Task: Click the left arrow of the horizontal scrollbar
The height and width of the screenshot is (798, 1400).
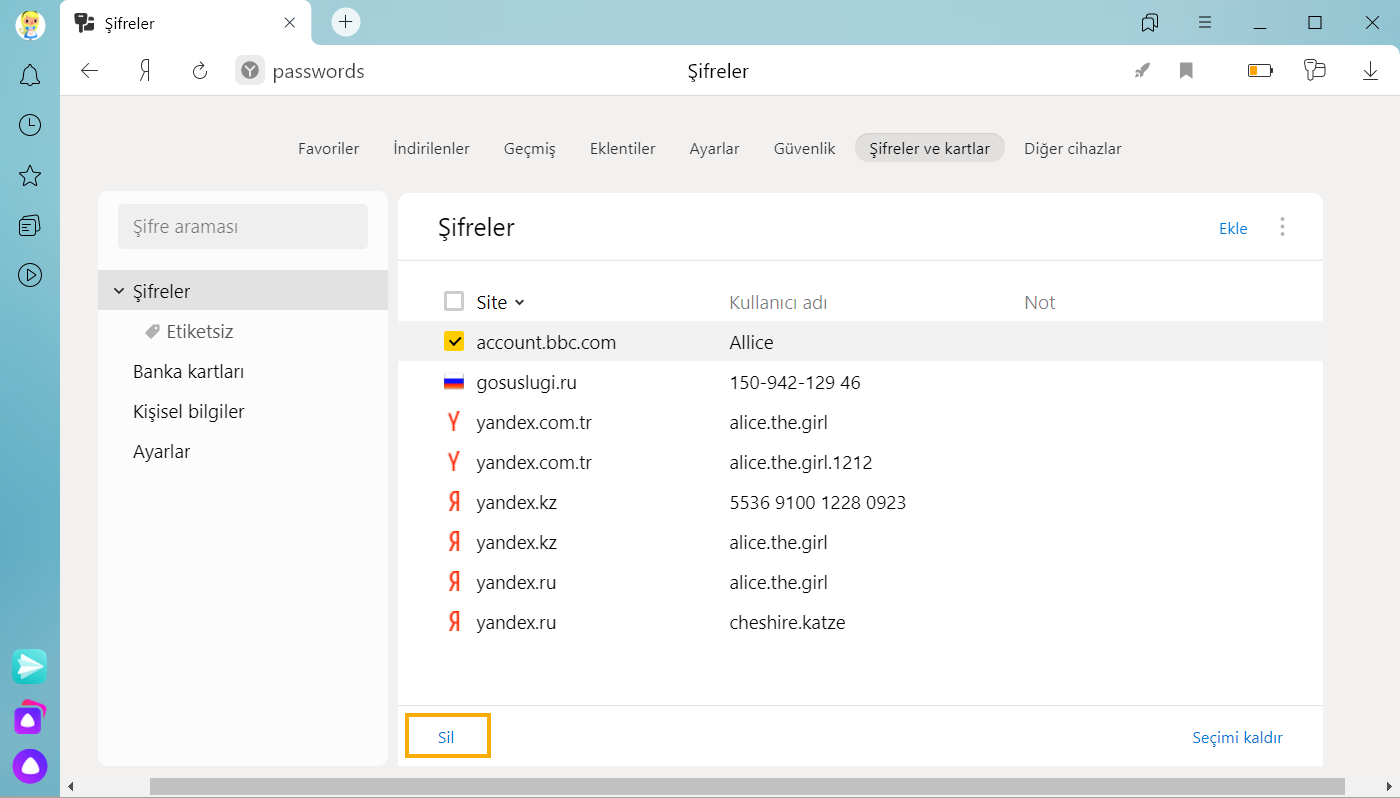Action: (x=70, y=787)
